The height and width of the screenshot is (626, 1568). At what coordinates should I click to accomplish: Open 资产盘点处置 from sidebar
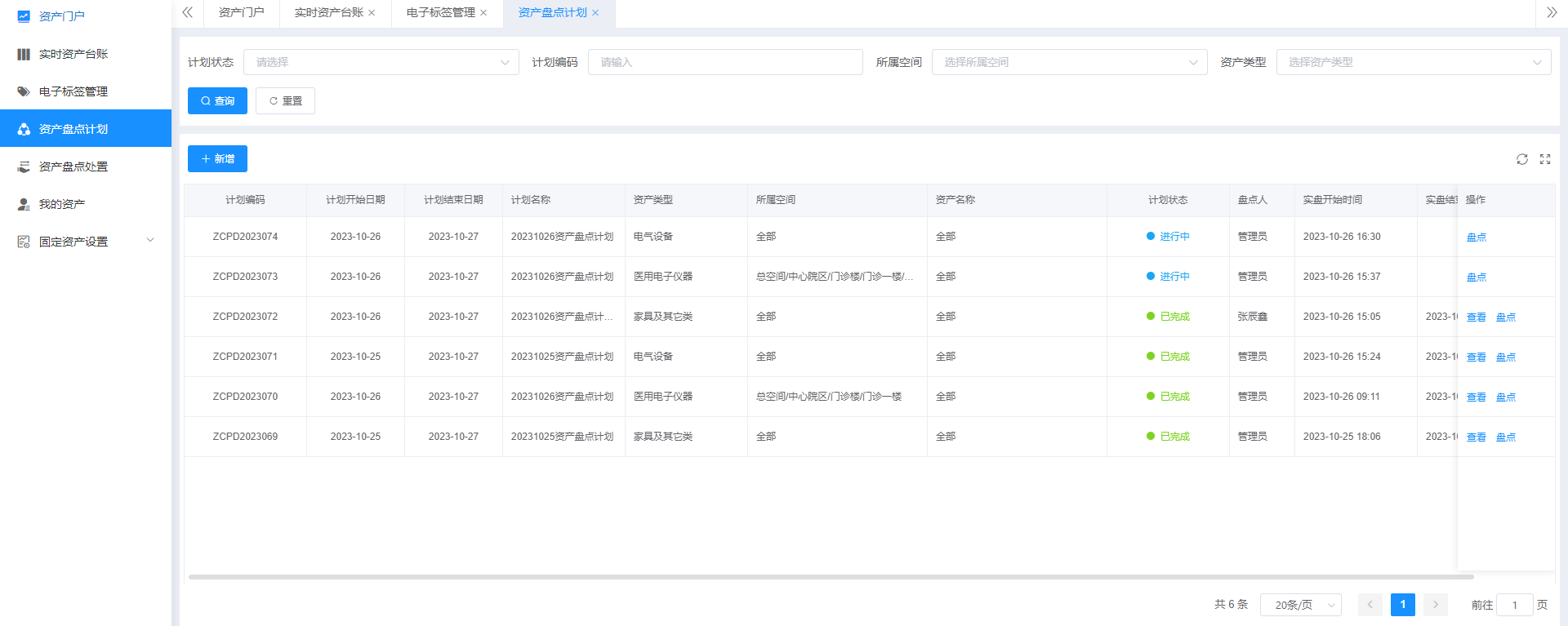coord(73,166)
